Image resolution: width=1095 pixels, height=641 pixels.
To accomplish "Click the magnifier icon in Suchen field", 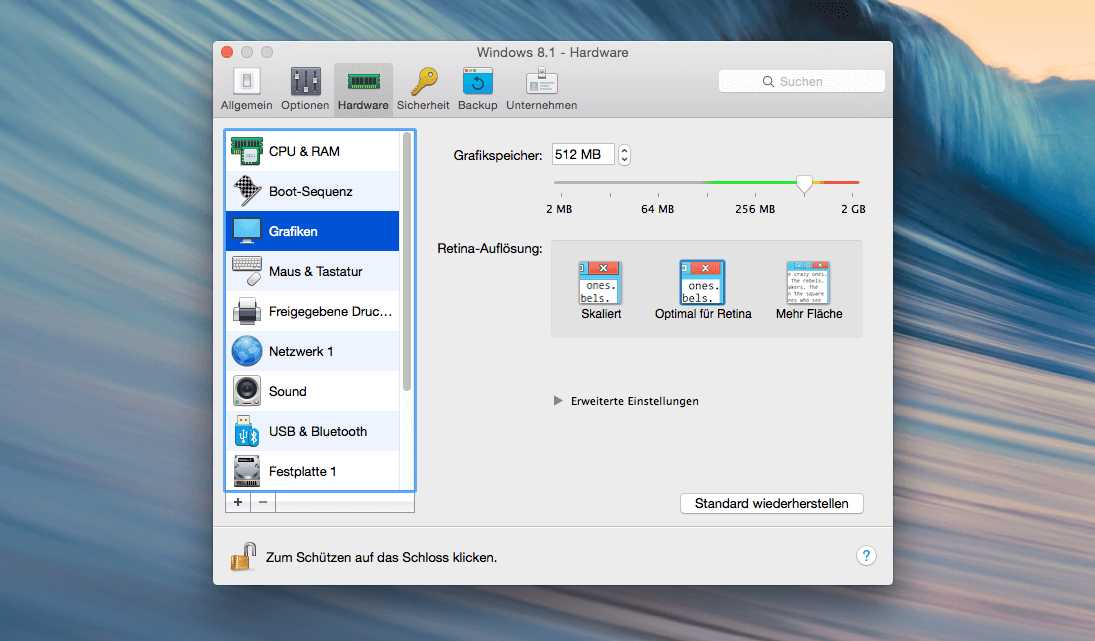I will 768,82.
